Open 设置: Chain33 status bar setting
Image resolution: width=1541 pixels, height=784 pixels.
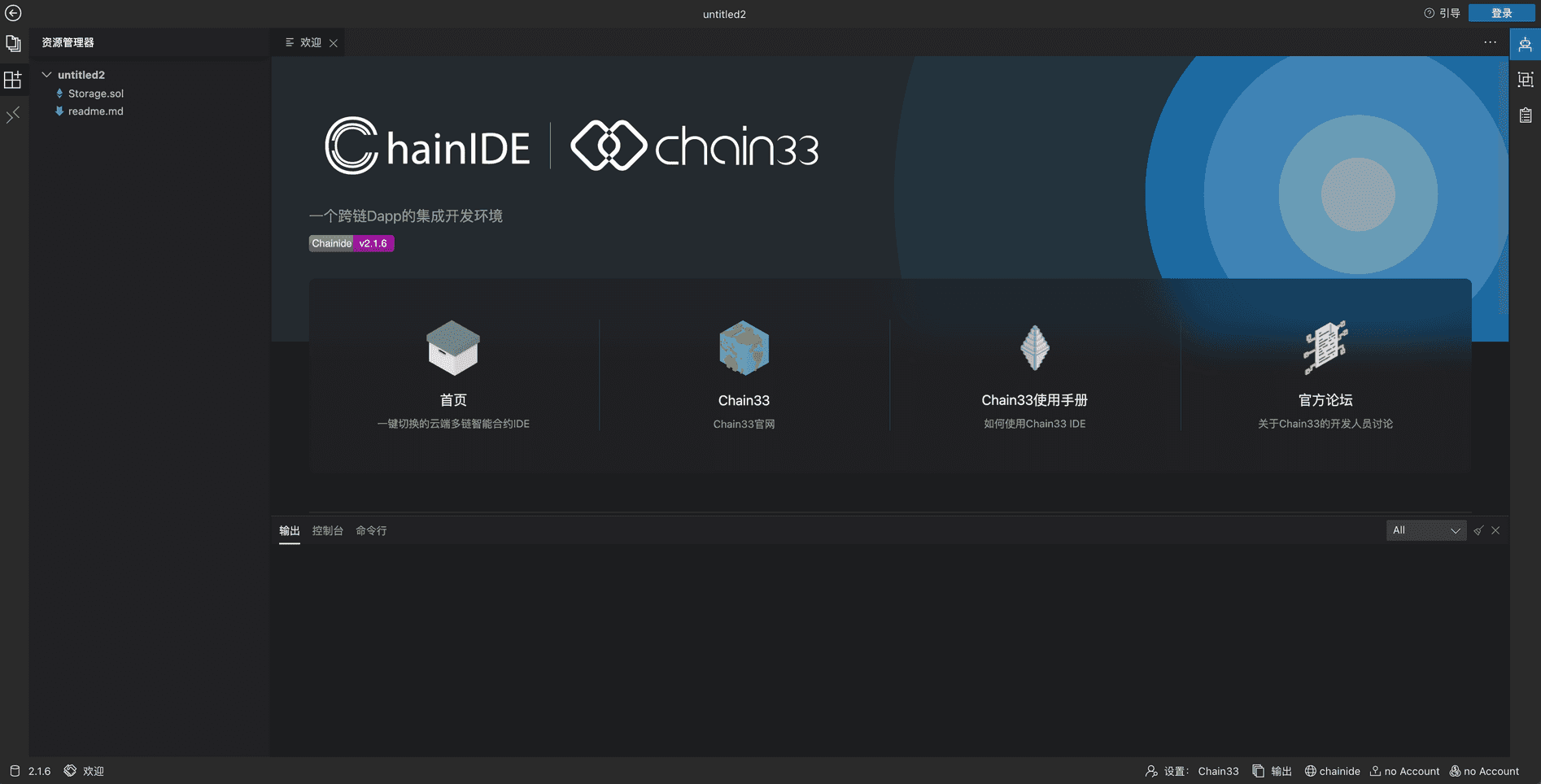click(x=1192, y=771)
